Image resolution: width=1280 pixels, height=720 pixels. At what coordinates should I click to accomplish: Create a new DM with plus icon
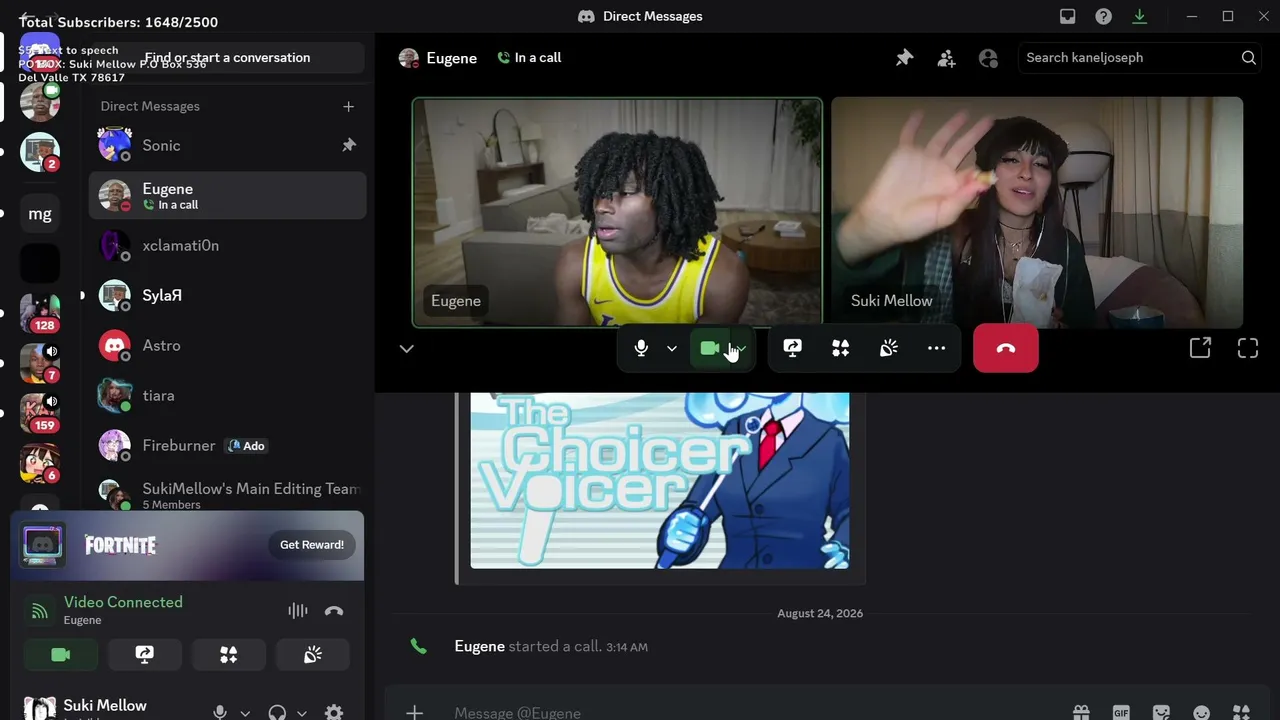[x=348, y=106]
